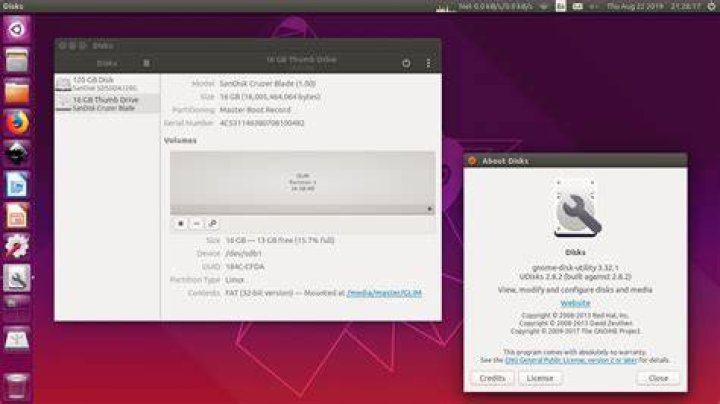This screenshot has height=404, width=720.
Task: Click the highlighted indicator icon in the top bar
Action: pos(561,6)
